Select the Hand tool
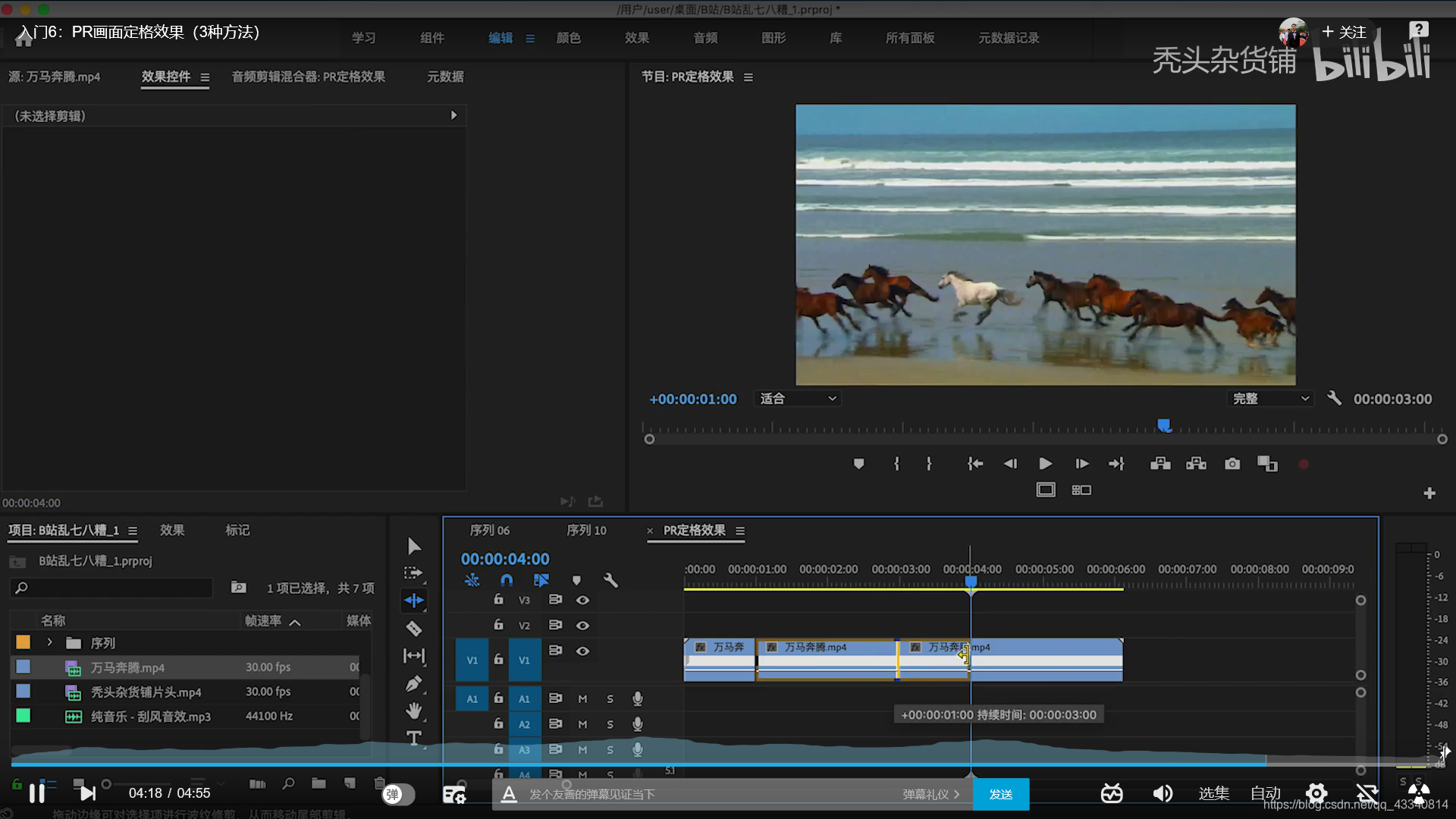The width and height of the screenshot is (1456, 819). point(413,711)
